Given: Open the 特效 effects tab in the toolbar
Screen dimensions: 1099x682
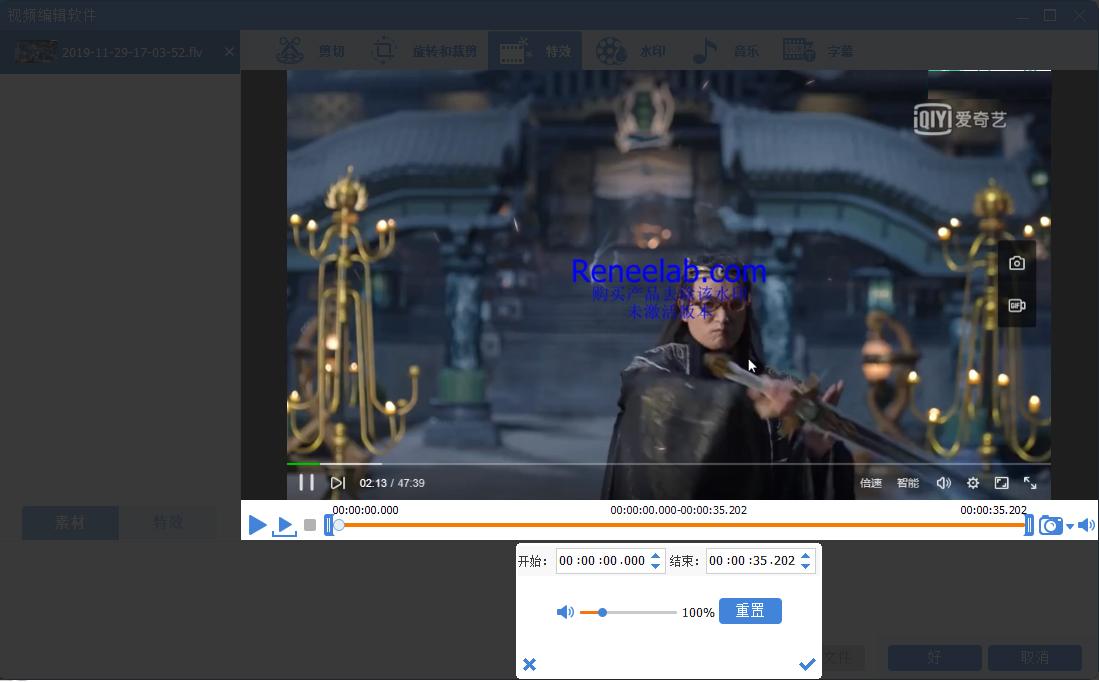Looking at the screenshot, I should coord(535,51).
